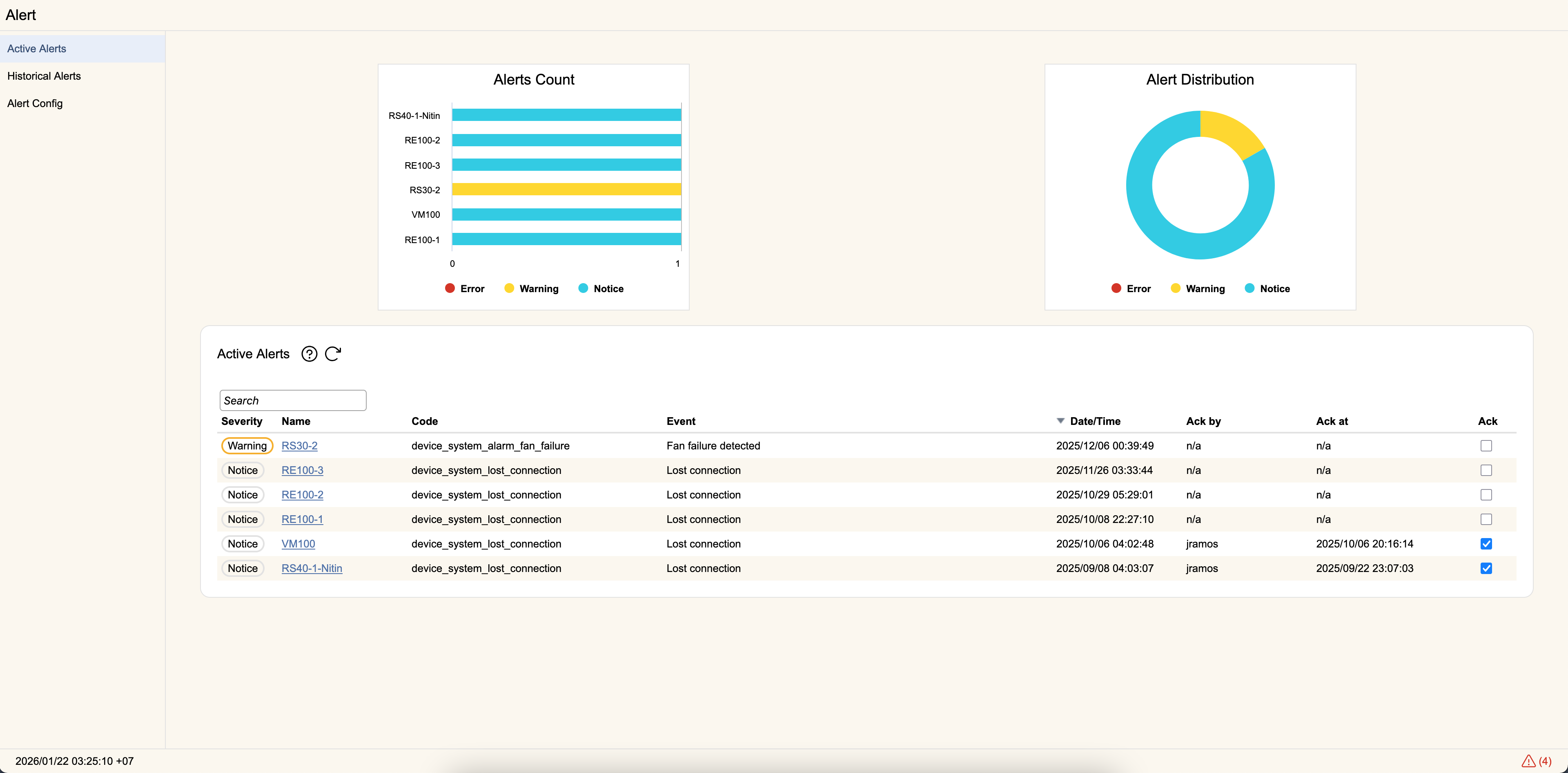Screen dimensions: 1568x773
Task: Click the timestamp 2025/10/06 20:16:14
Action: 1365,543
